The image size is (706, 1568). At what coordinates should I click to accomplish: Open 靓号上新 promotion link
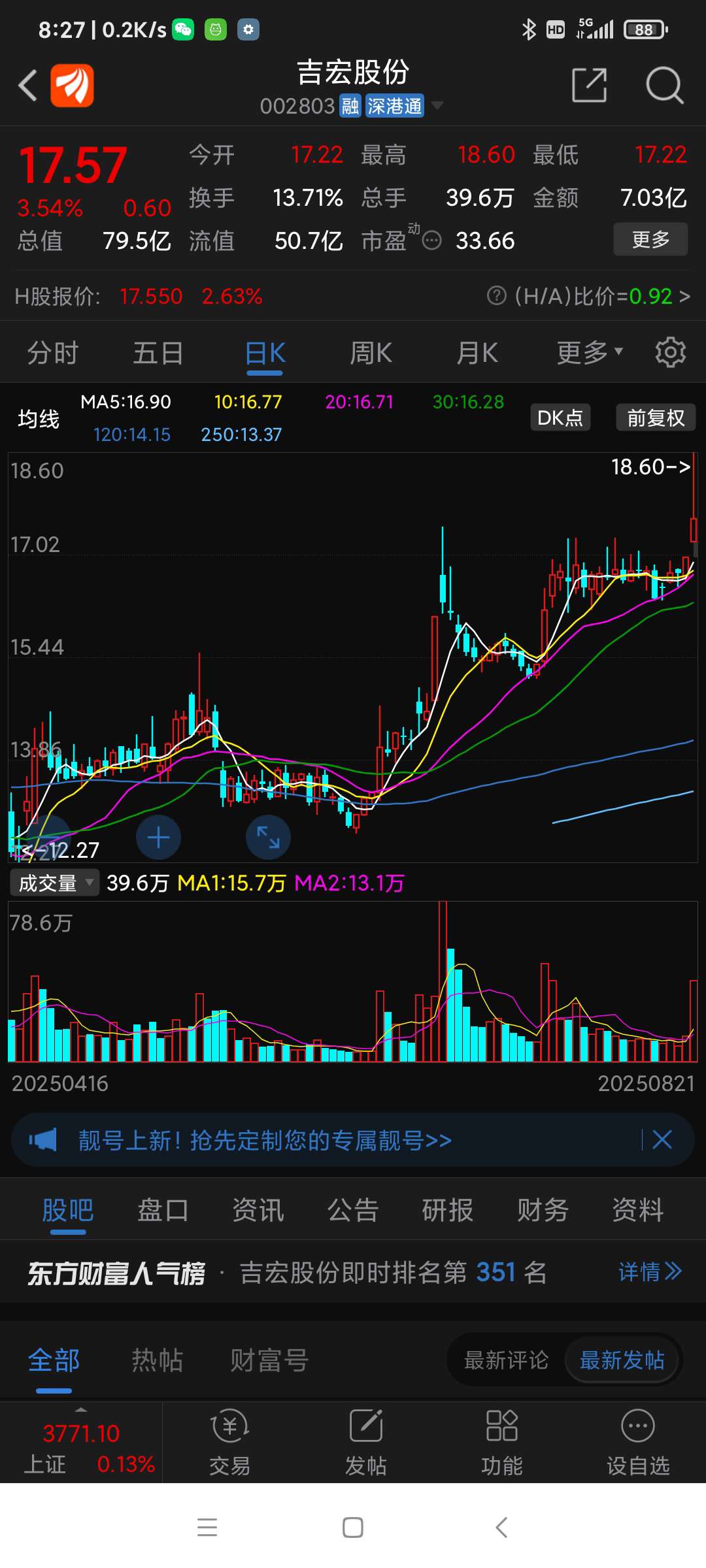265,1140
